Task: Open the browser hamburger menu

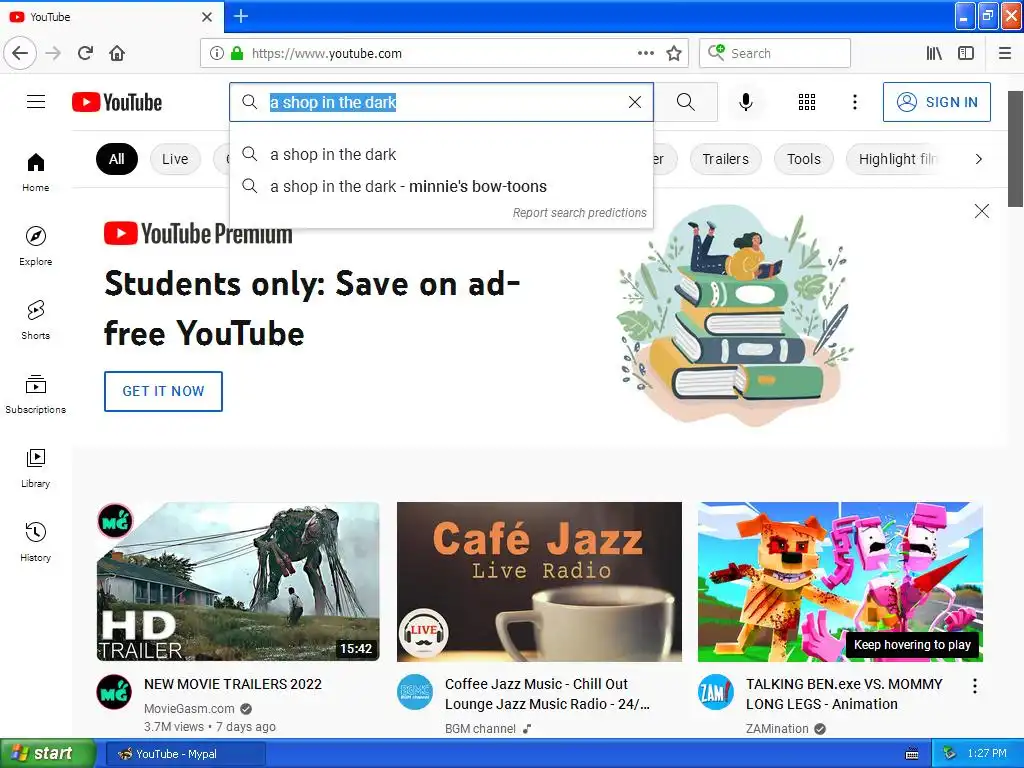Action: tap(1005, 53)
